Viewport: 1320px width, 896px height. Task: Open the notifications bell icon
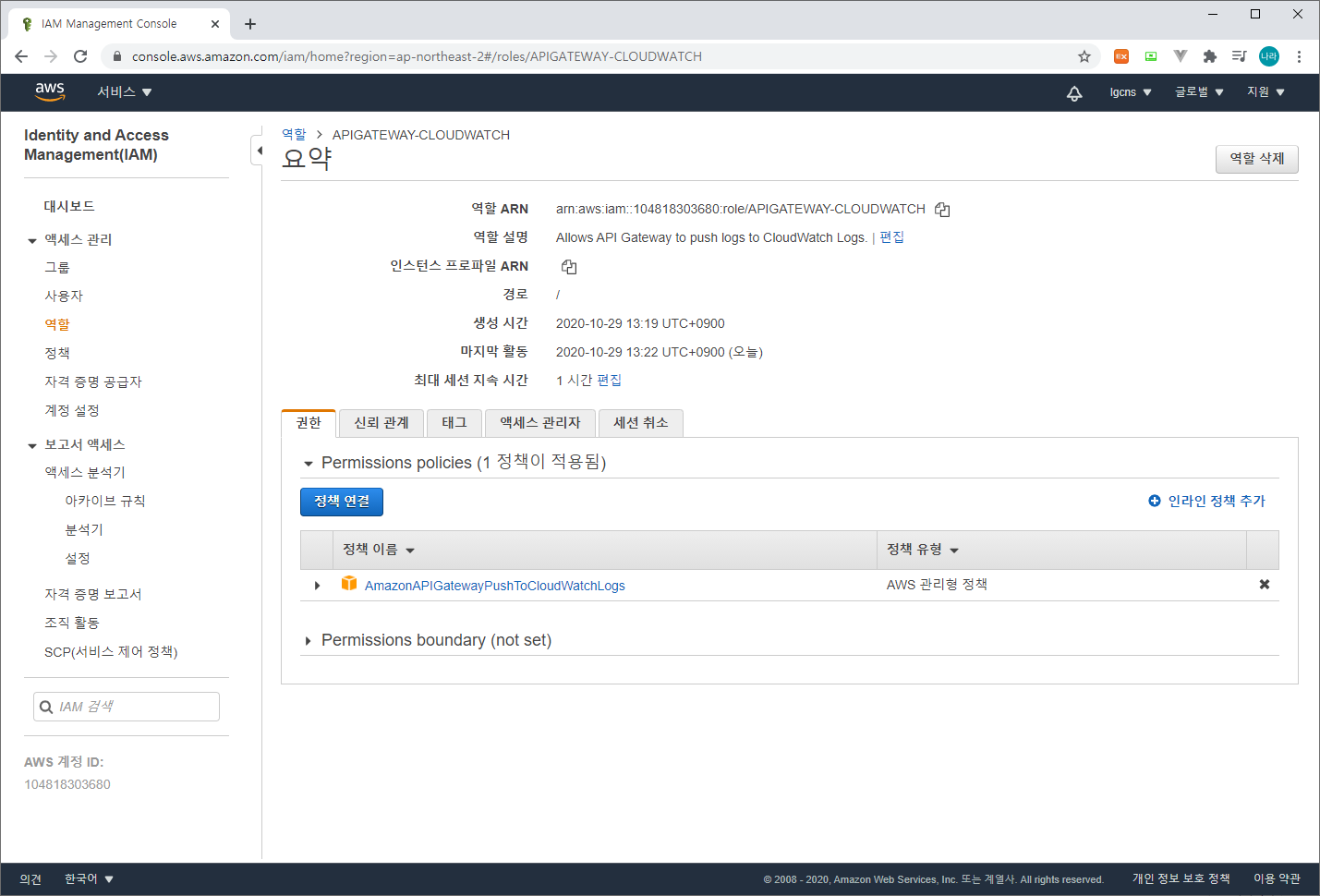pyautogui.click(x=1074, y=92)
